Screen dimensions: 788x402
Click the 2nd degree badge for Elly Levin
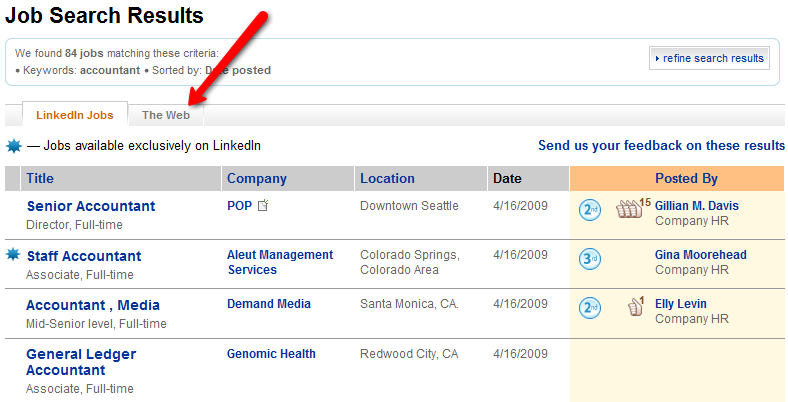click(590, 308)
